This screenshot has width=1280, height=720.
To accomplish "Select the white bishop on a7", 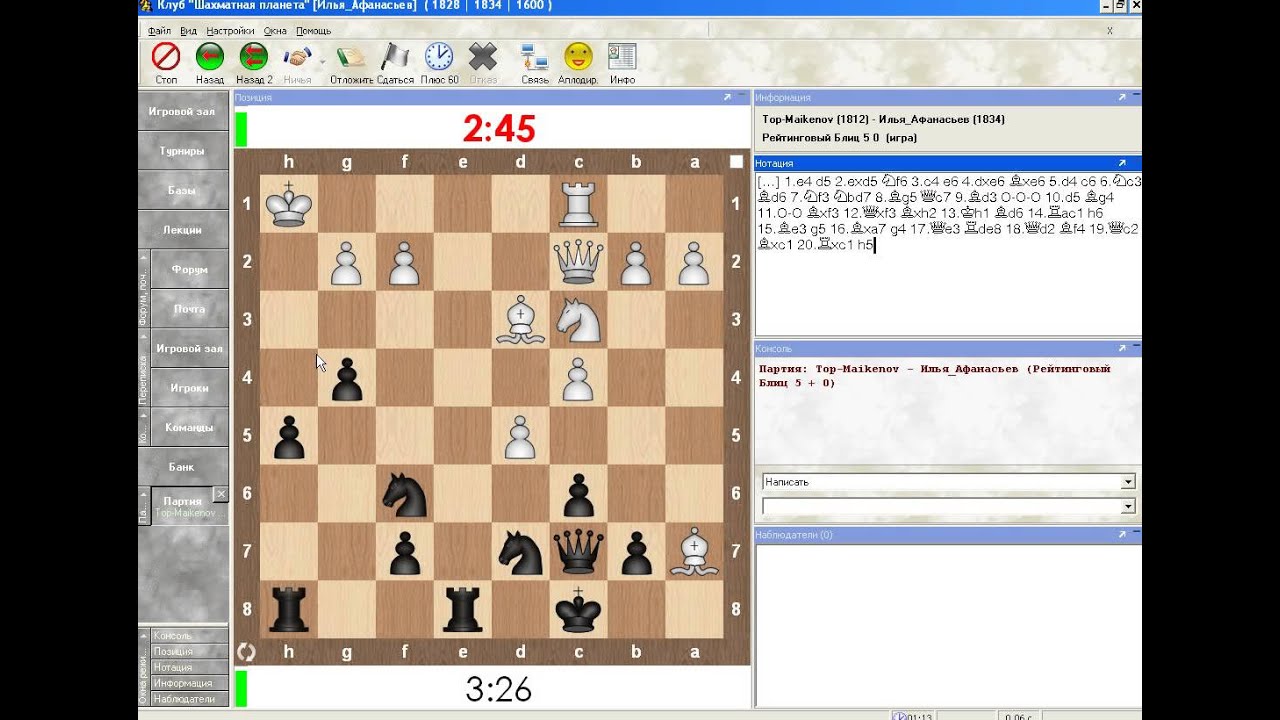I will [x=695, y=552].
